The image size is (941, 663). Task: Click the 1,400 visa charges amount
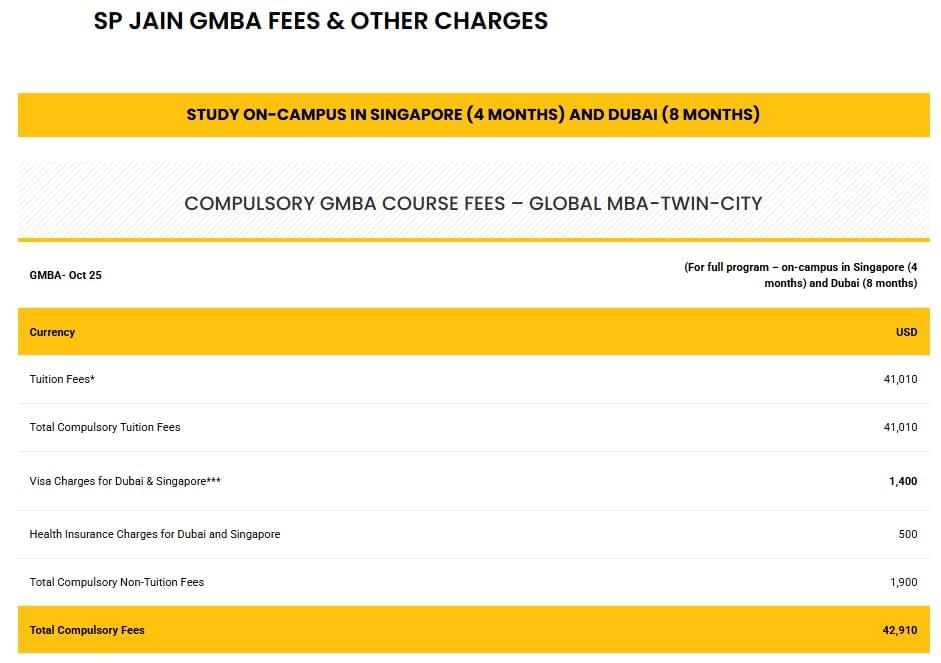[x=903, y=481]
